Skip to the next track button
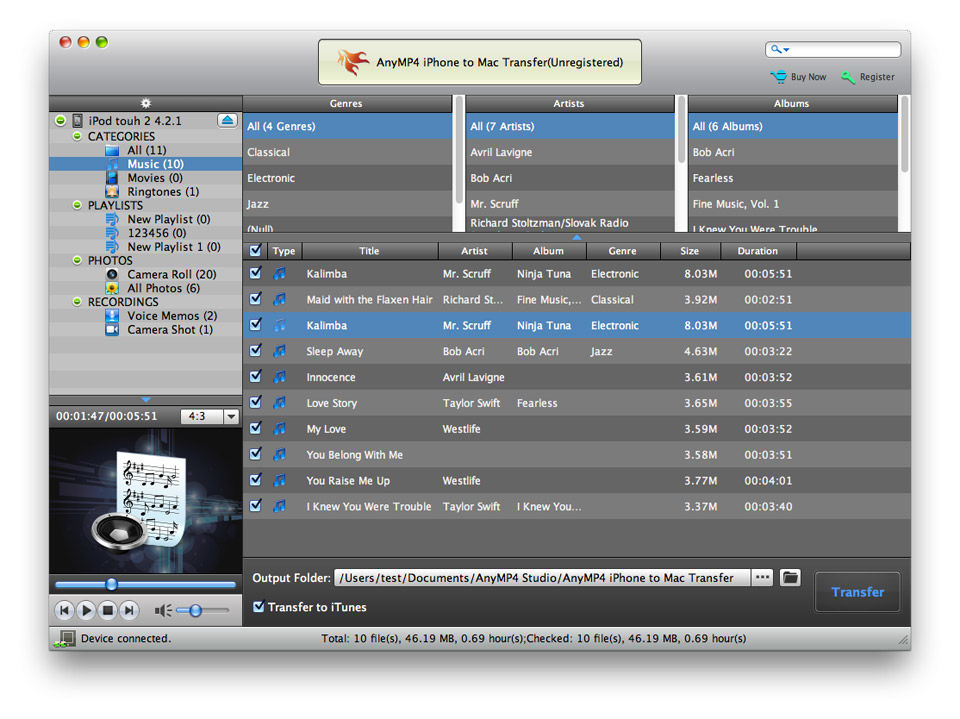The height and width of the screenshot is (719, 960). [x=129, y=610]
